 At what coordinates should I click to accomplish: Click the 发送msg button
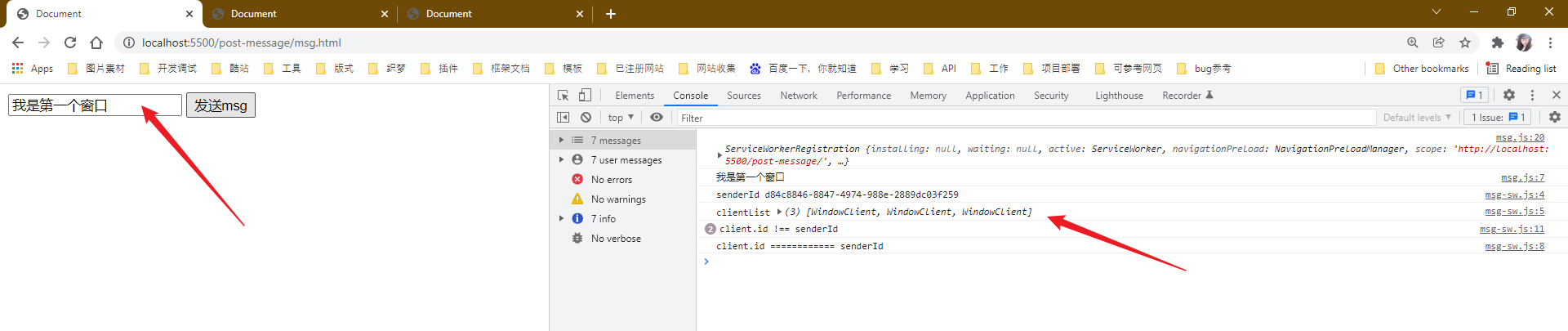coord(220,105)
